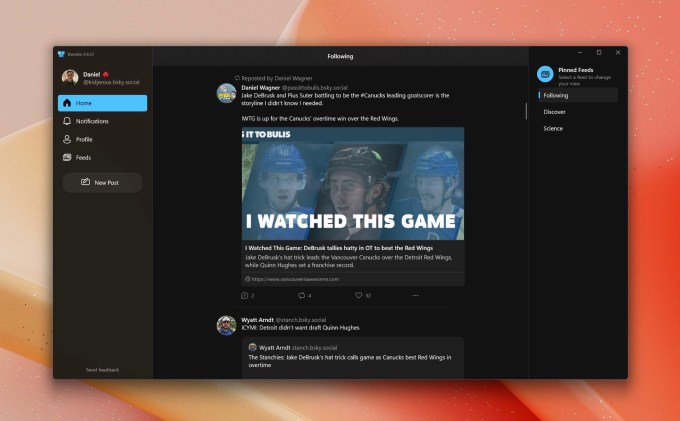Click the I Watched This Game thumbnail
Image resolution: width=680 pixels, height=421 pixels.
click(353, 184)
